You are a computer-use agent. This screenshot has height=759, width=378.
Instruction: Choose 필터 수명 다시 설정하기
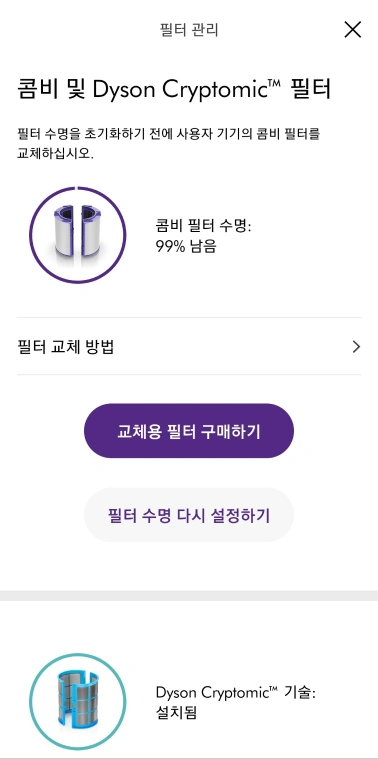(189, 515)
